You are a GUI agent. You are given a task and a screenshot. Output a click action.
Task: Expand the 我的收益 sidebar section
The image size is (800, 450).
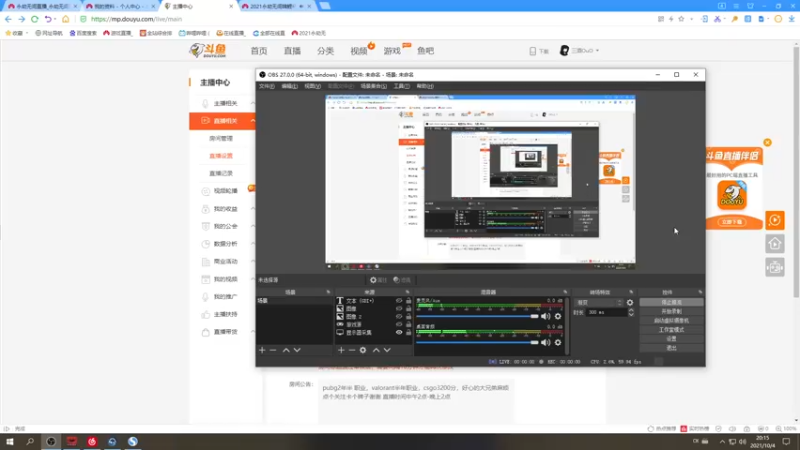[253, 209]
